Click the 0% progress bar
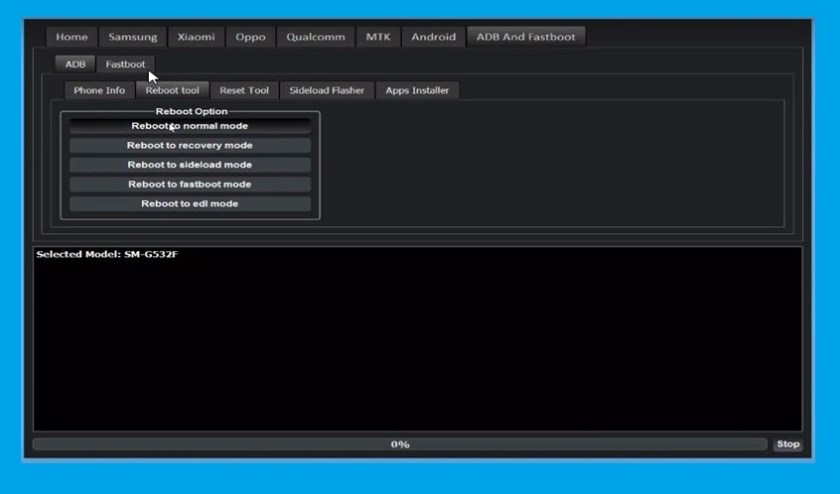Image resolution: width=840 pixels, height=494 pixels. click(x=400, y=444)
